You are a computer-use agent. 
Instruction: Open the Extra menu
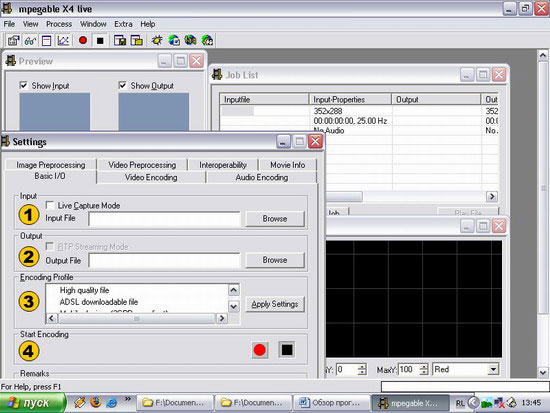pyautogui.click(x=123, y=24)
